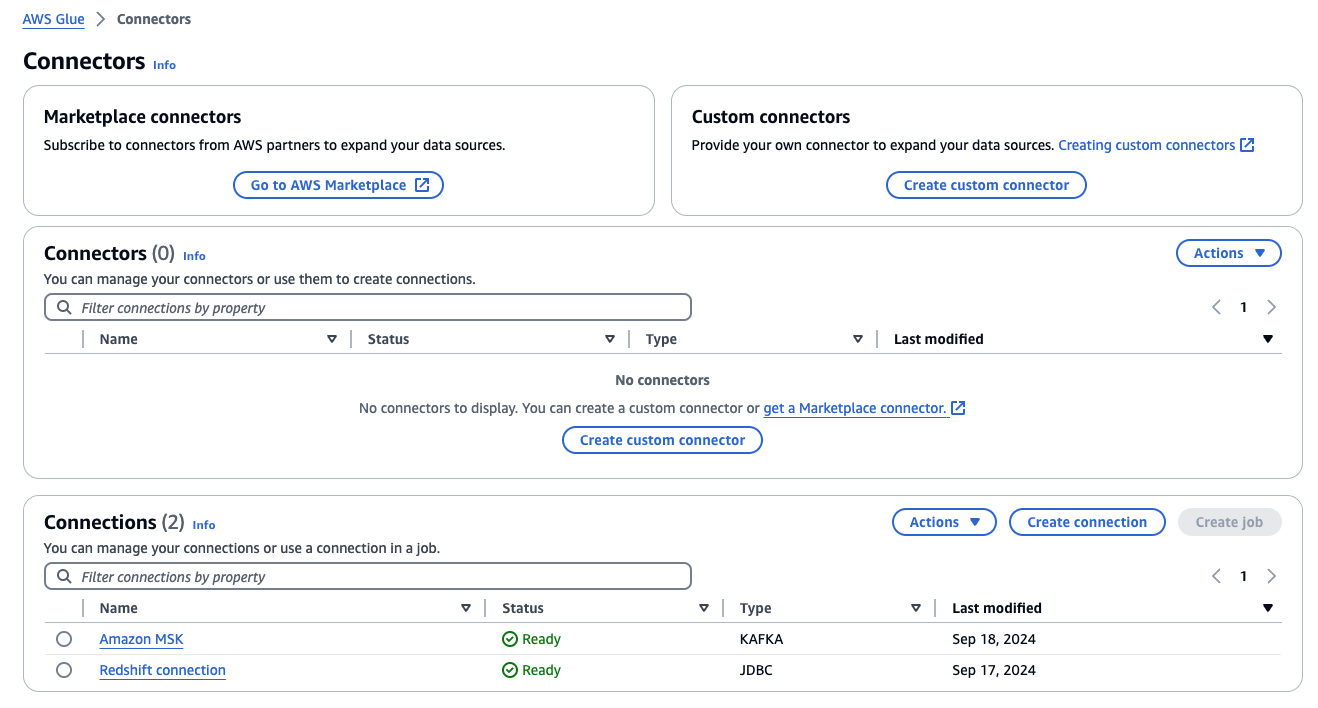This screenshot has width=1318, height=708.
Task: Open the Creating custom connectors external link
Action: coord(1155,145)
